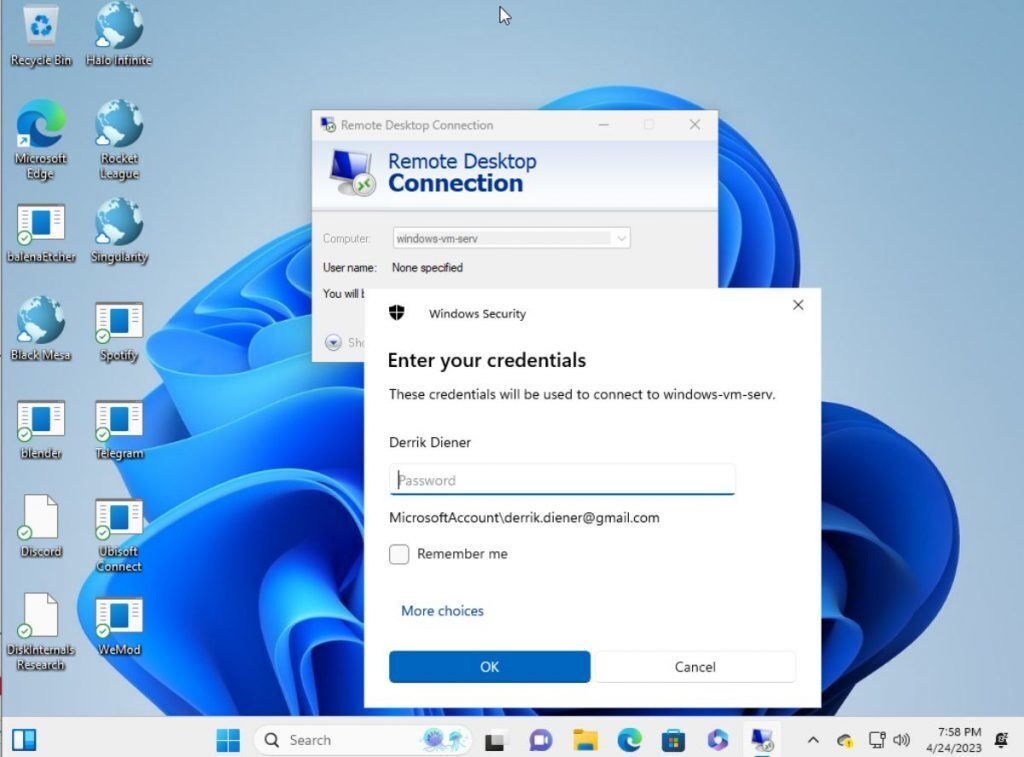This screenshot has width=1024, height=757.
Task: Open the volume control in system tray
Action: tap(902, 740)
